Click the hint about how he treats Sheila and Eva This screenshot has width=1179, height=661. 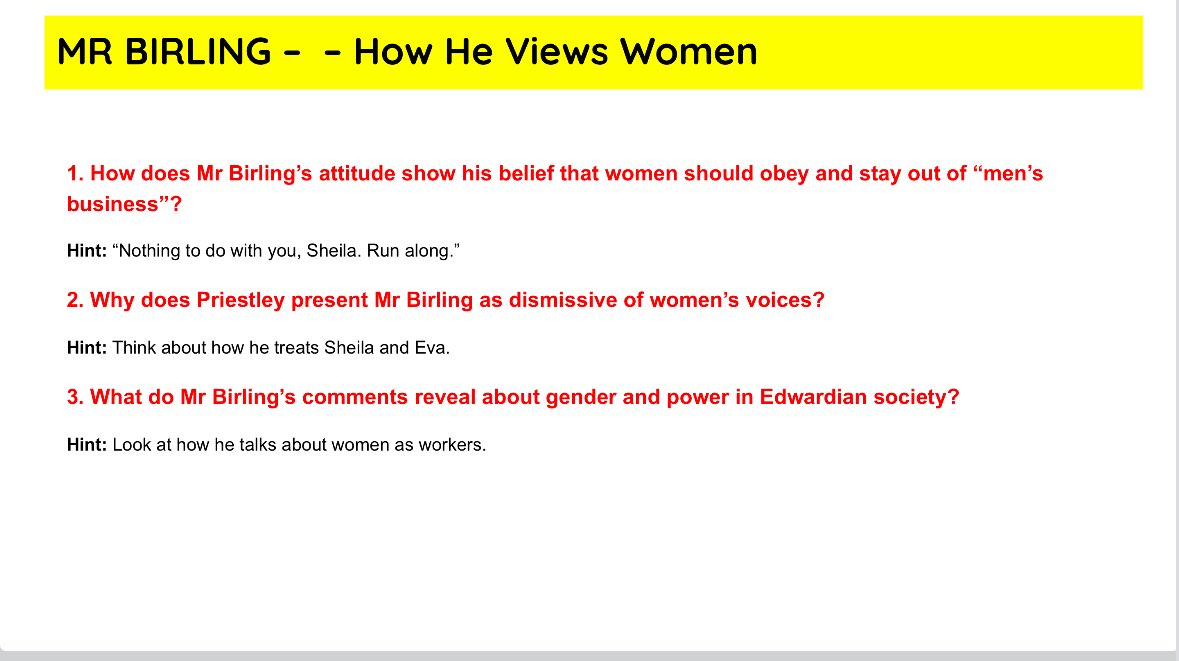[x=258, y=347]
